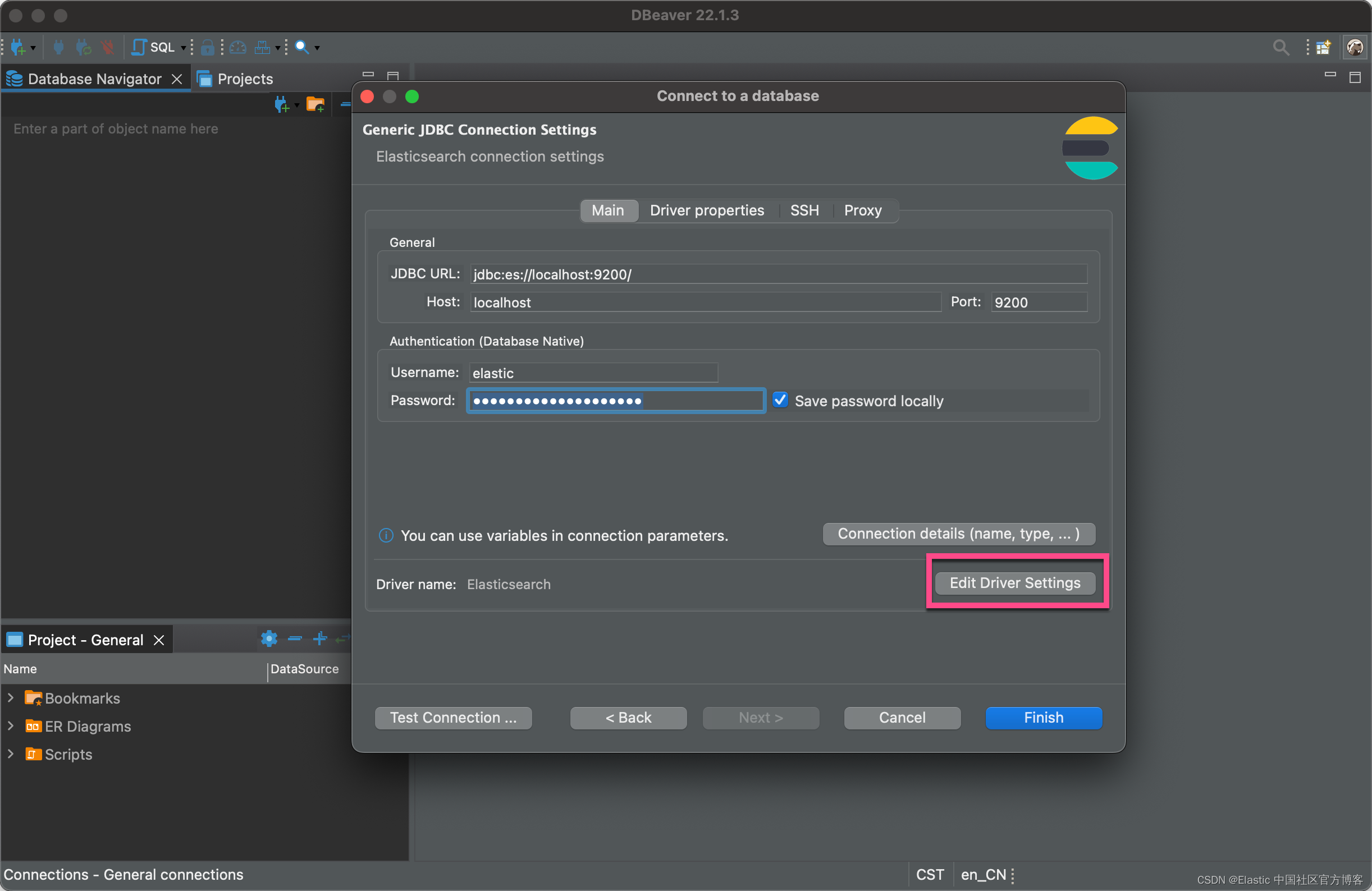Switch to the Projects tab
This screenshot has height=891, width=1372.
point(244,79)
